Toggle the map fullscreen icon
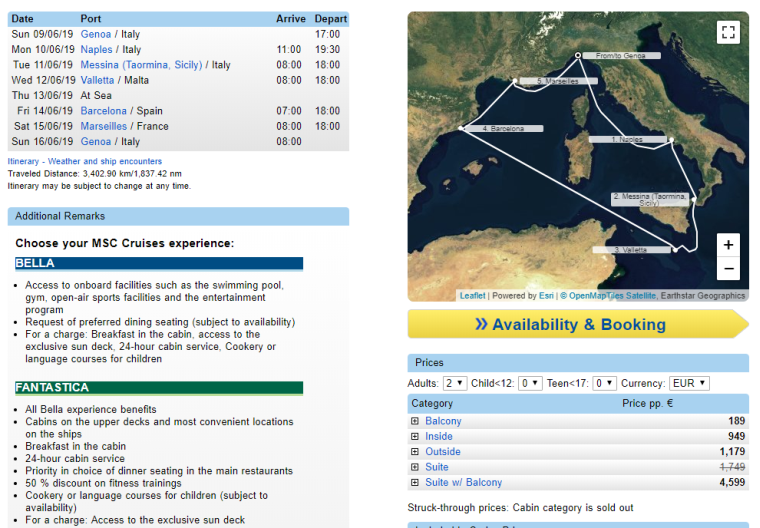Image resolution: width=760 pixels, height=528 pixels. pos(728,32)
